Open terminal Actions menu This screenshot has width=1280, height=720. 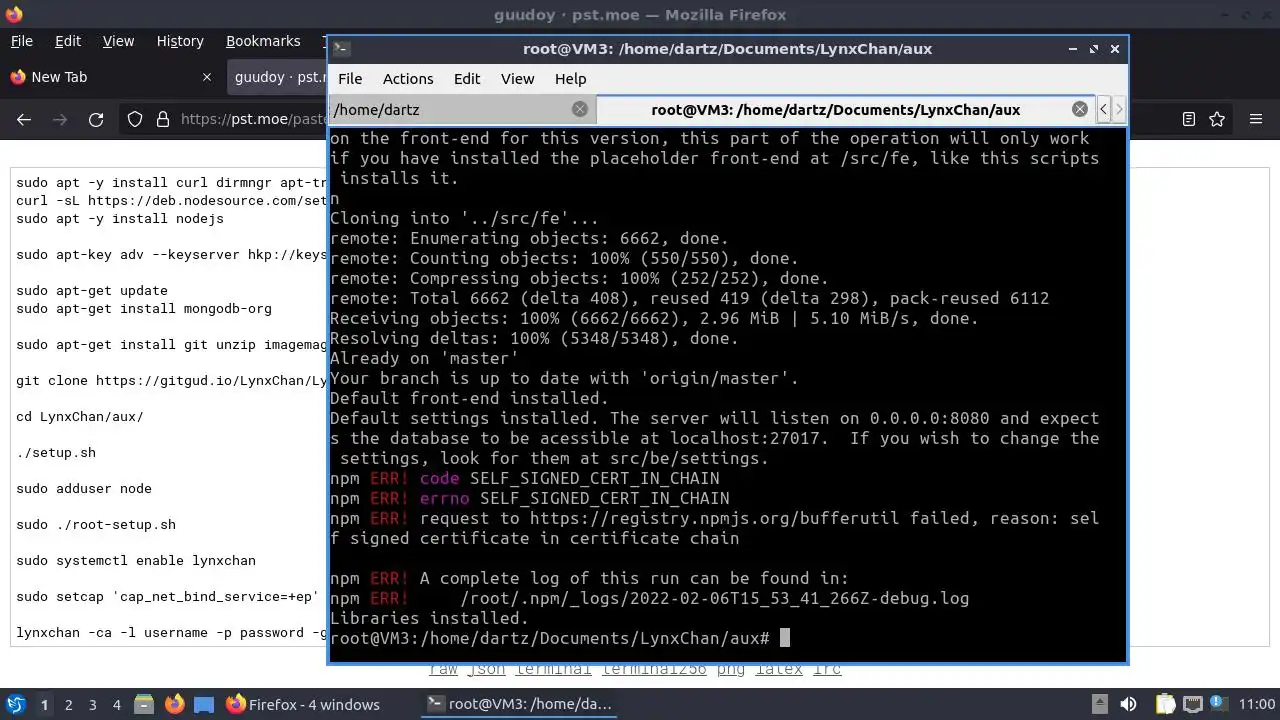tap(408, 79)
